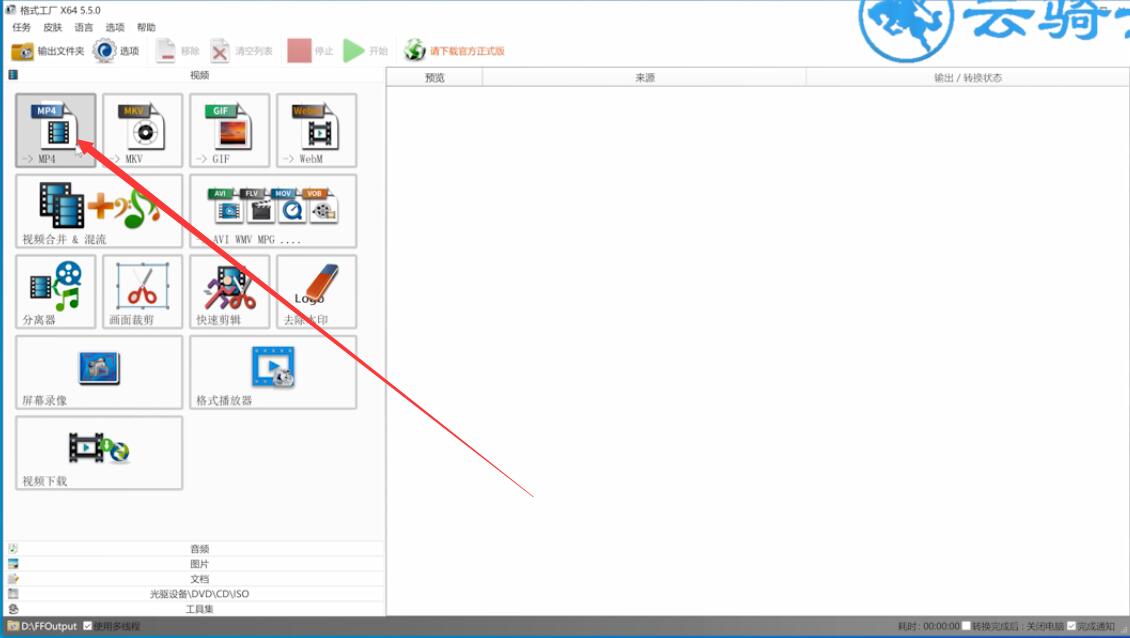
Task: Click the clear list icon (清空列表)
Action: [x=220, y=51]
